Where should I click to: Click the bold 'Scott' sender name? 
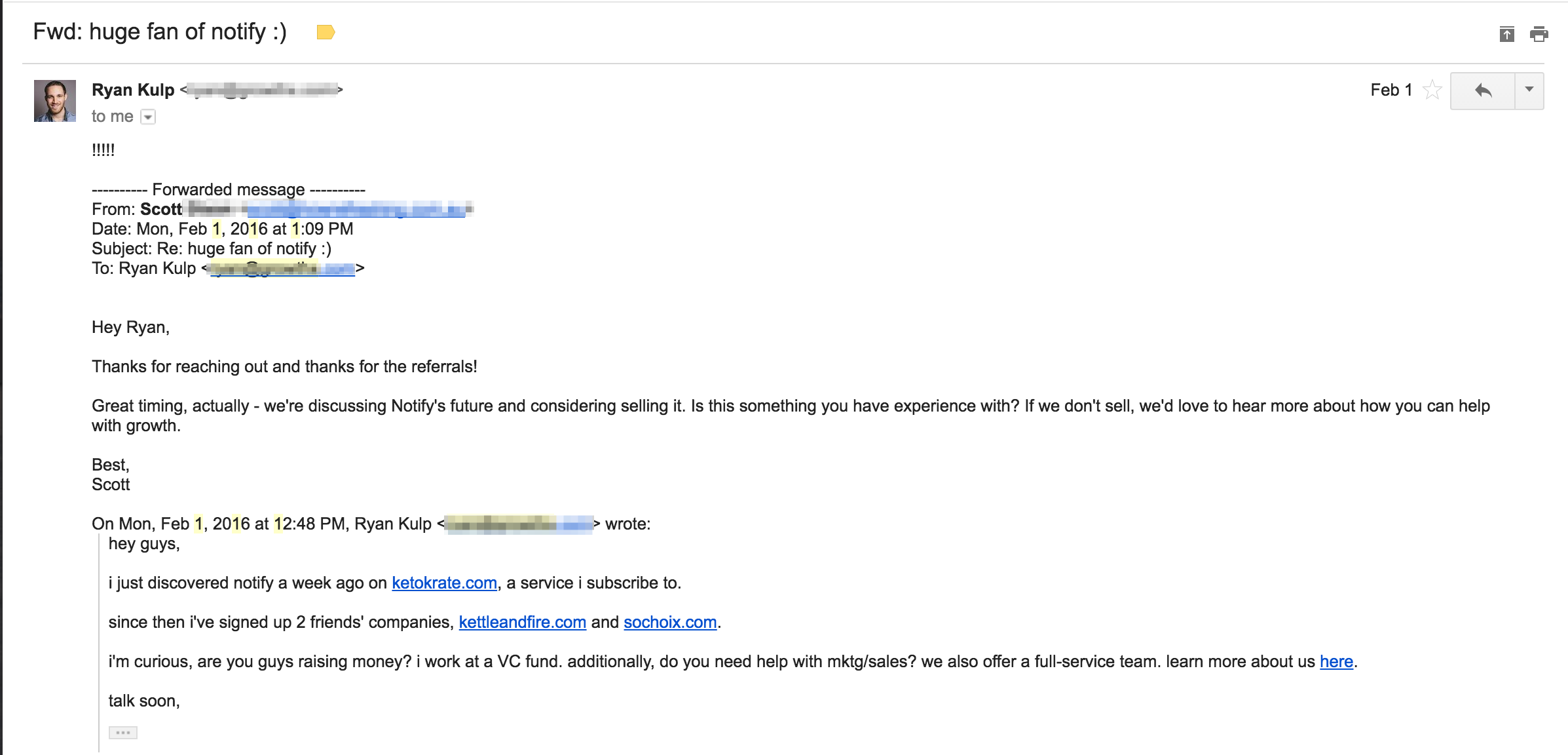click(161, 209)
